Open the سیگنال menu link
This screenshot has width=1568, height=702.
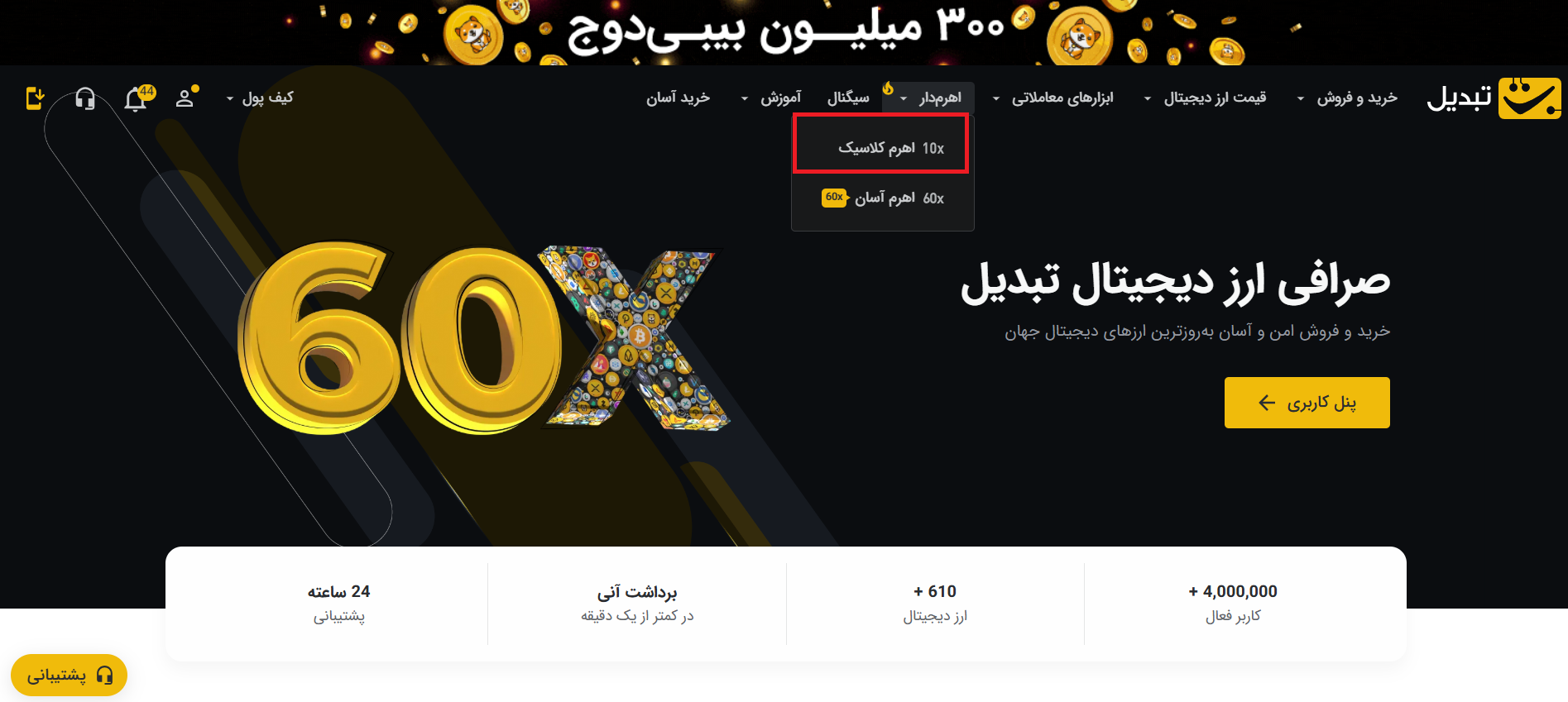tap(848, 98)
